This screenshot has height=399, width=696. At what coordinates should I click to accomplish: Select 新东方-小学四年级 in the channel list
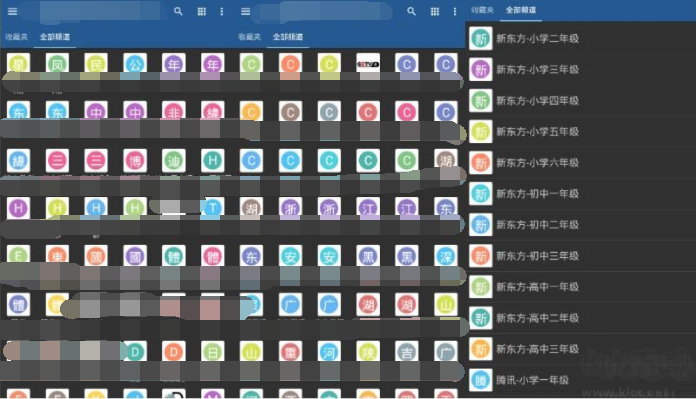click(581, 100)
